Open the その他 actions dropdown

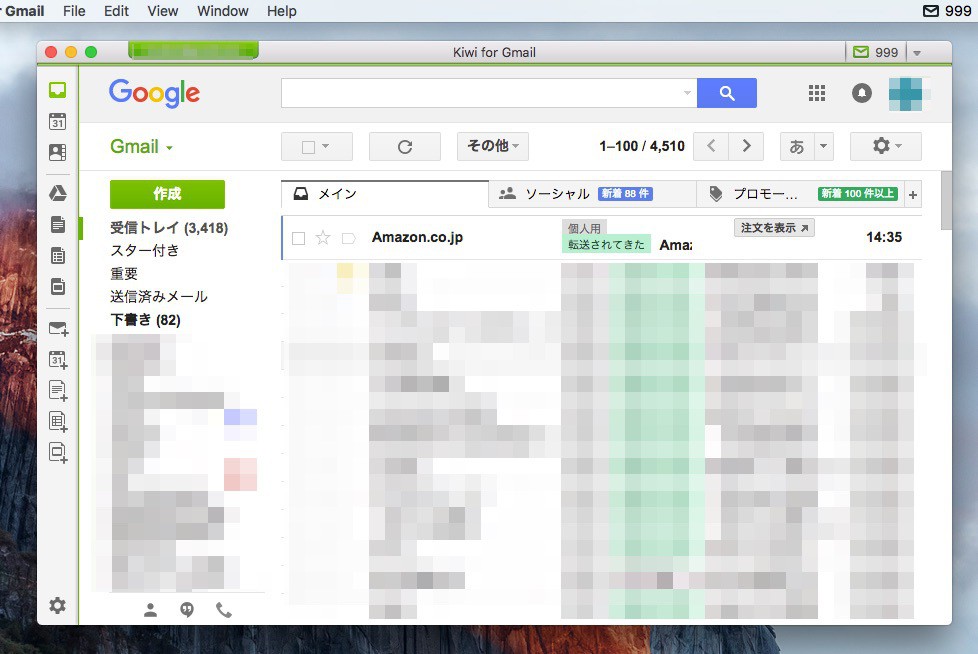point(493,146)
